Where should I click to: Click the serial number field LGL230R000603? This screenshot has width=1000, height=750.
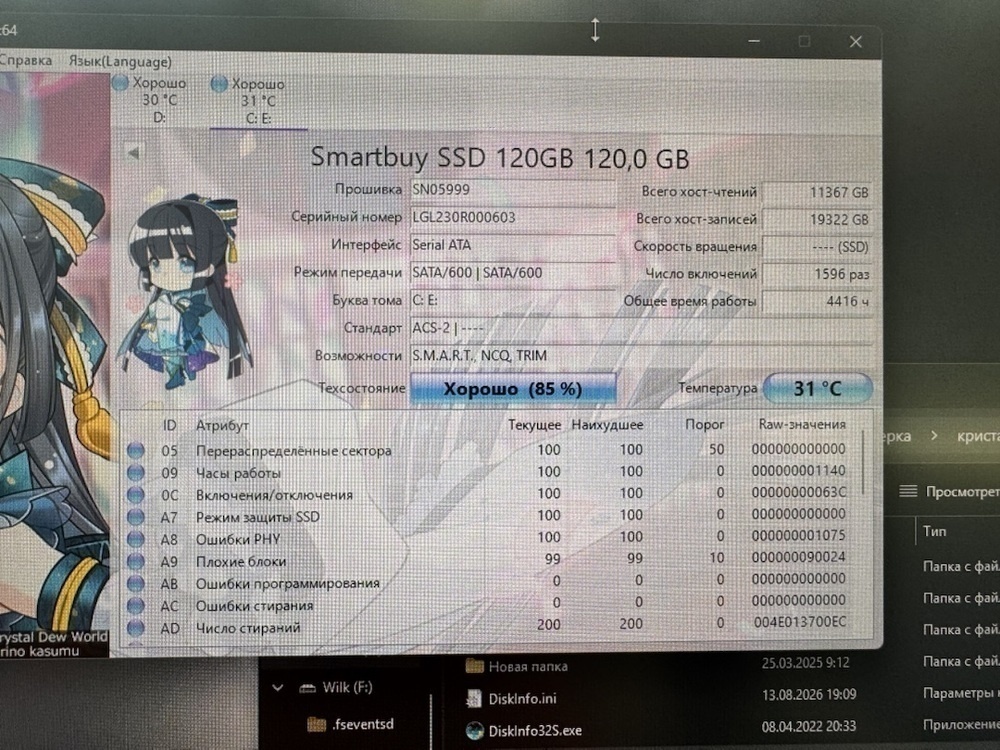(513, 217)
